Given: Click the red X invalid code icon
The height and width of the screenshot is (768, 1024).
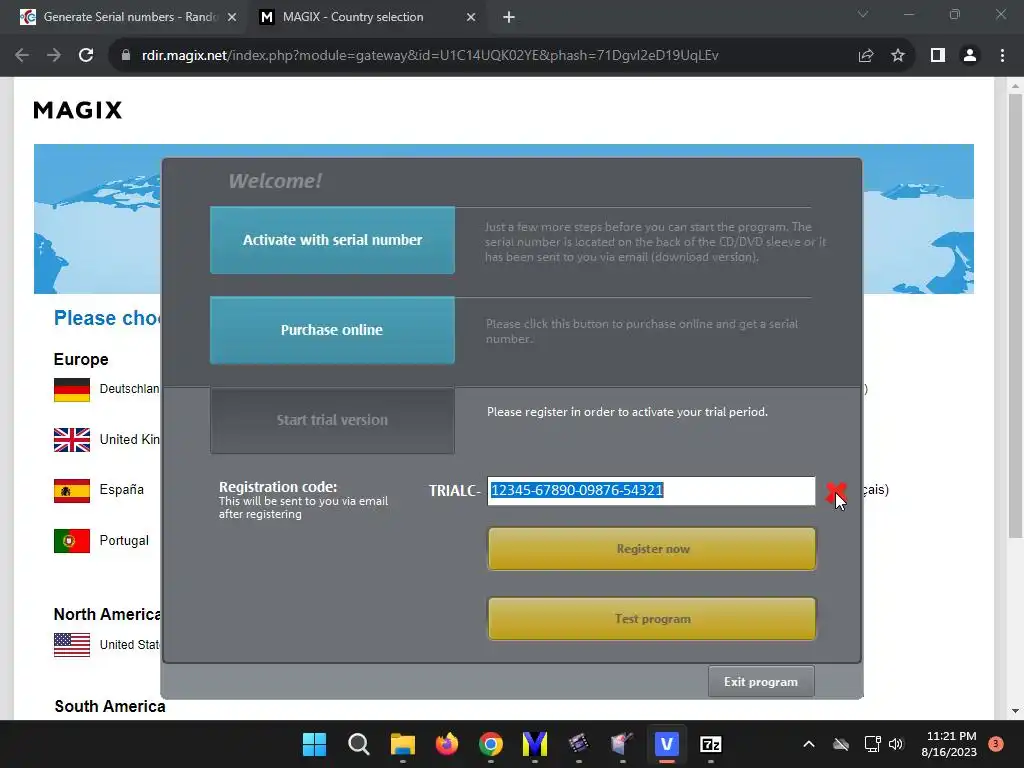Looking at the screenshot, I should pyautogui.click(x=836, y=493).
